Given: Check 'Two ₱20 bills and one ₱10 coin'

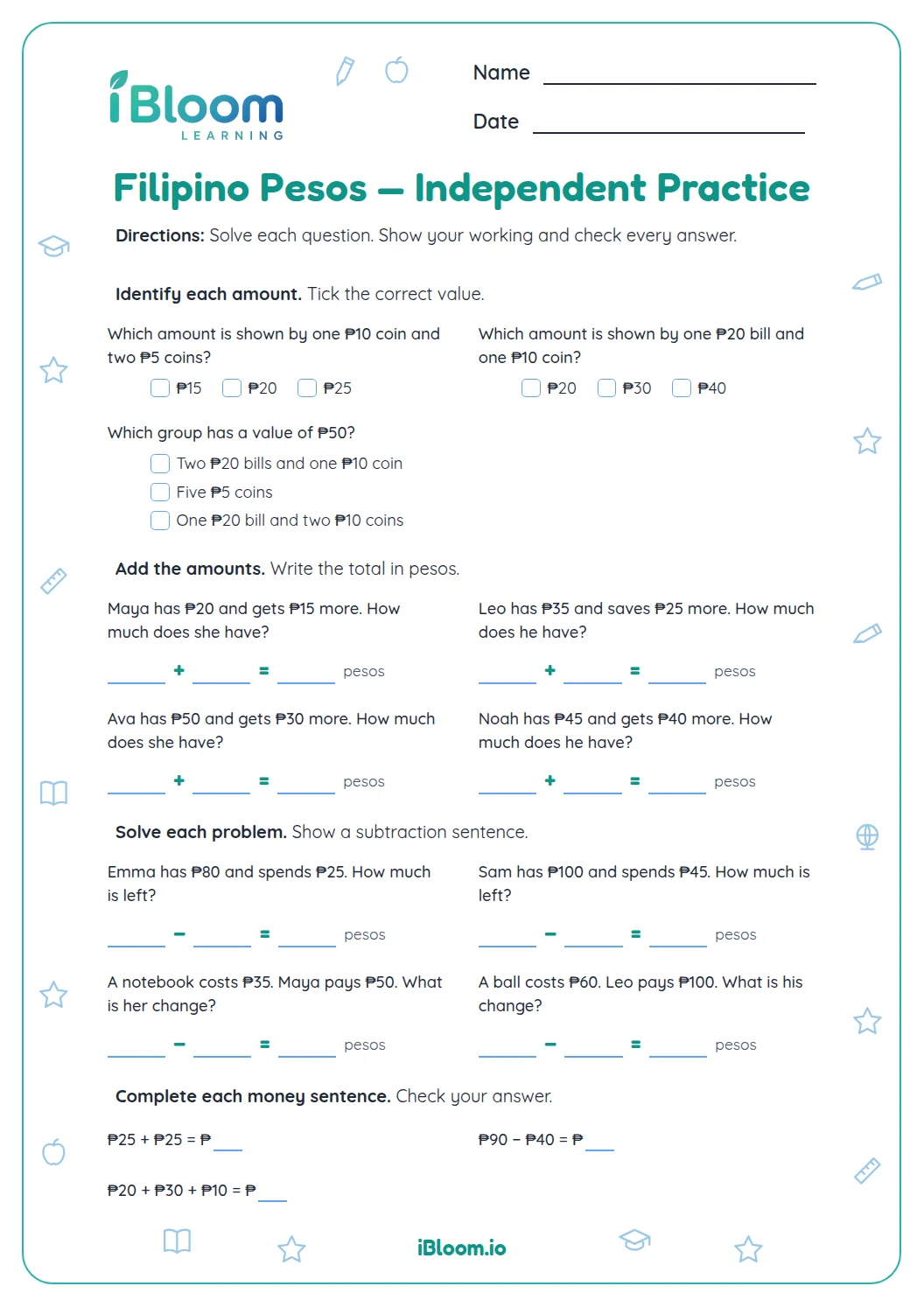Looking at the screenshot, I should (x=160, y=463).
